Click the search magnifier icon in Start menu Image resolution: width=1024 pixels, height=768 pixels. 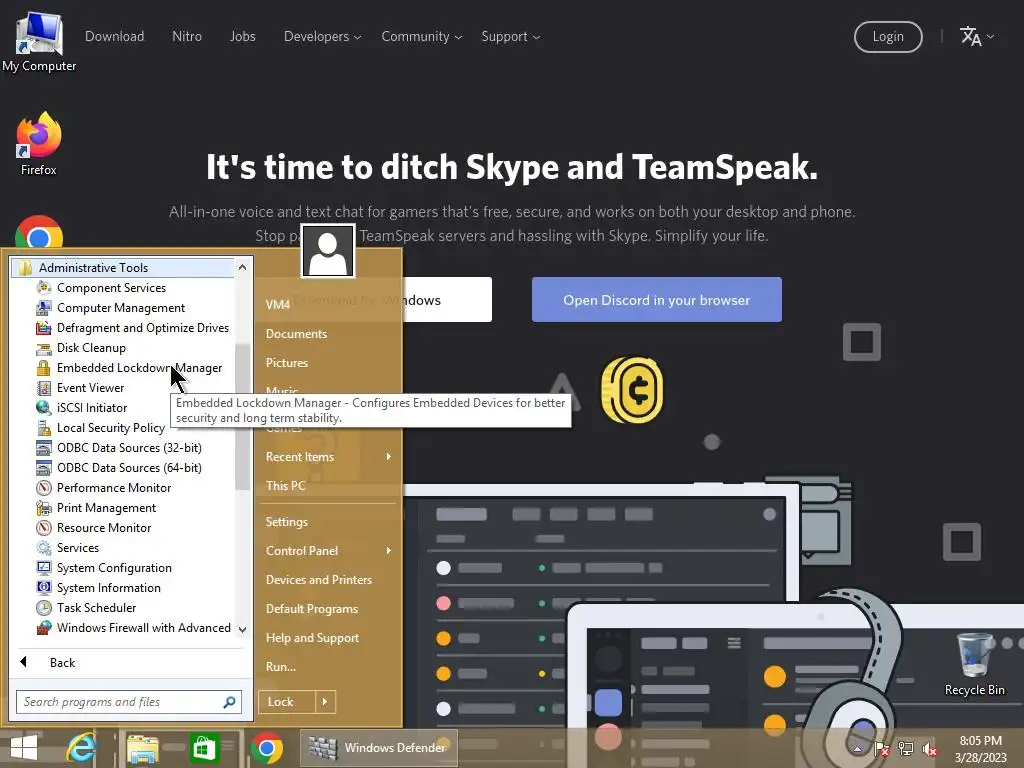(x=229, y=702)
